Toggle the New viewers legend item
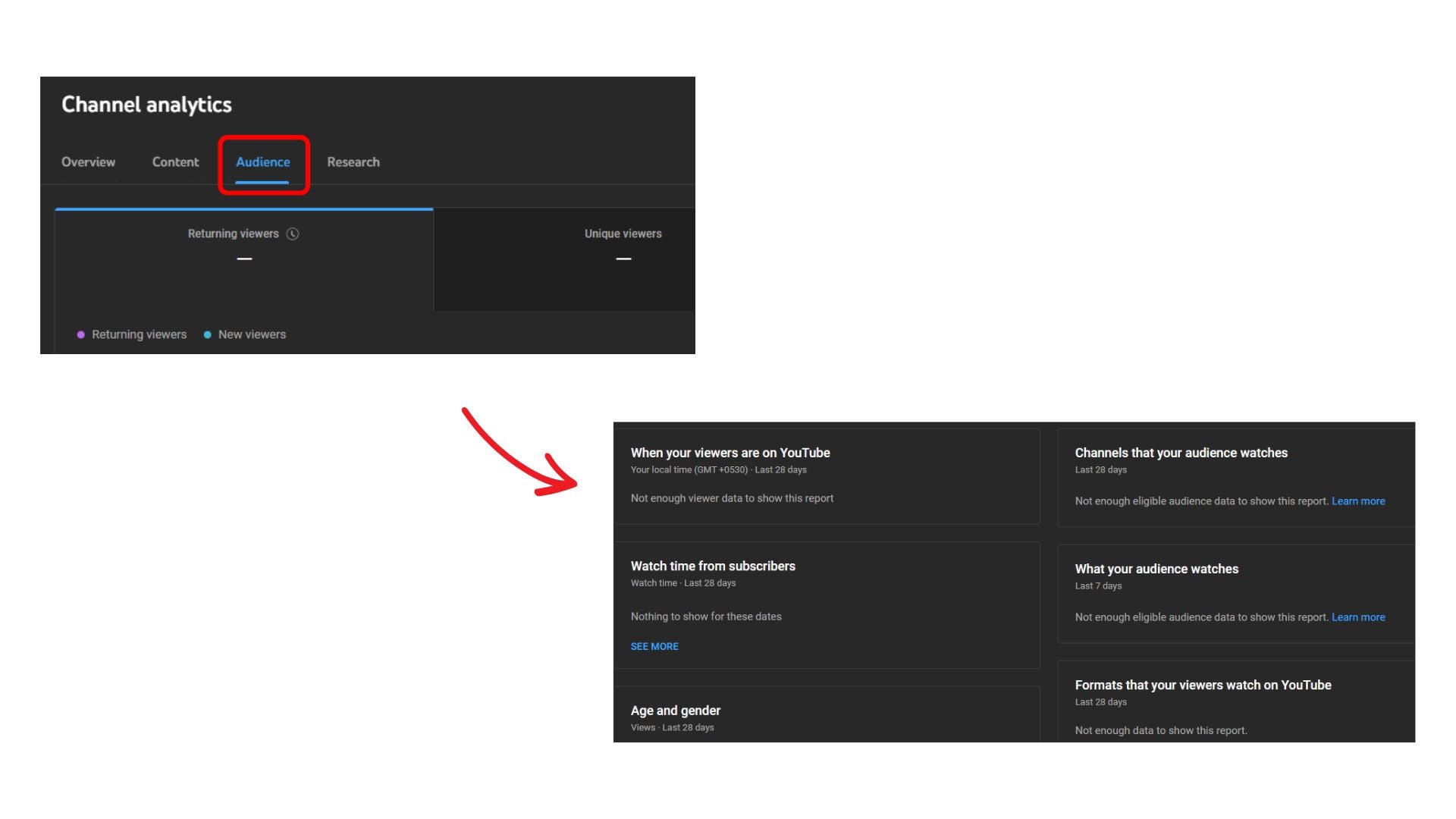Viewport: 1456px width, 819px height. [251, 334]
